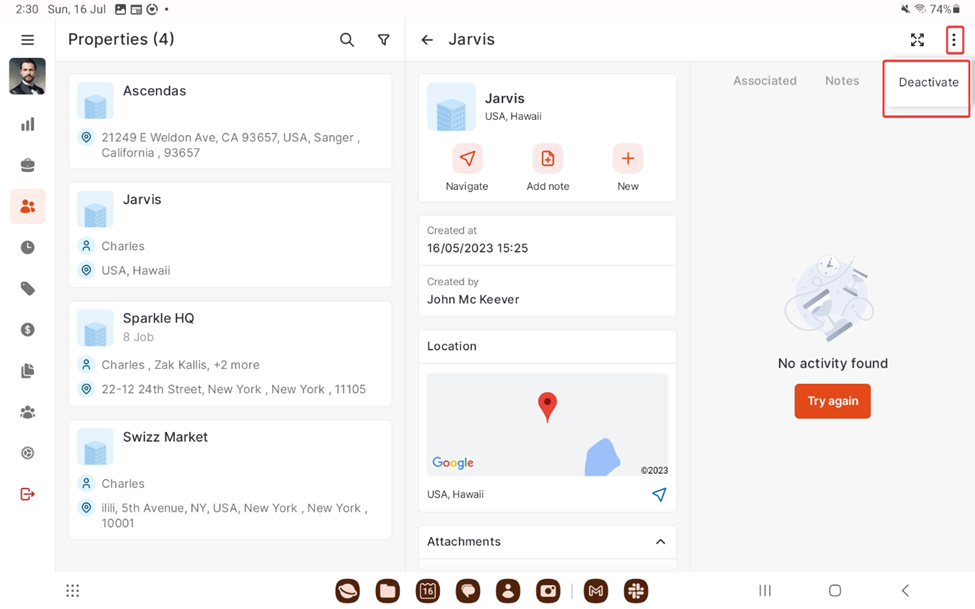Add a note to Jarvis
Viewport: 975px width, 609px height.
point(547,159)
